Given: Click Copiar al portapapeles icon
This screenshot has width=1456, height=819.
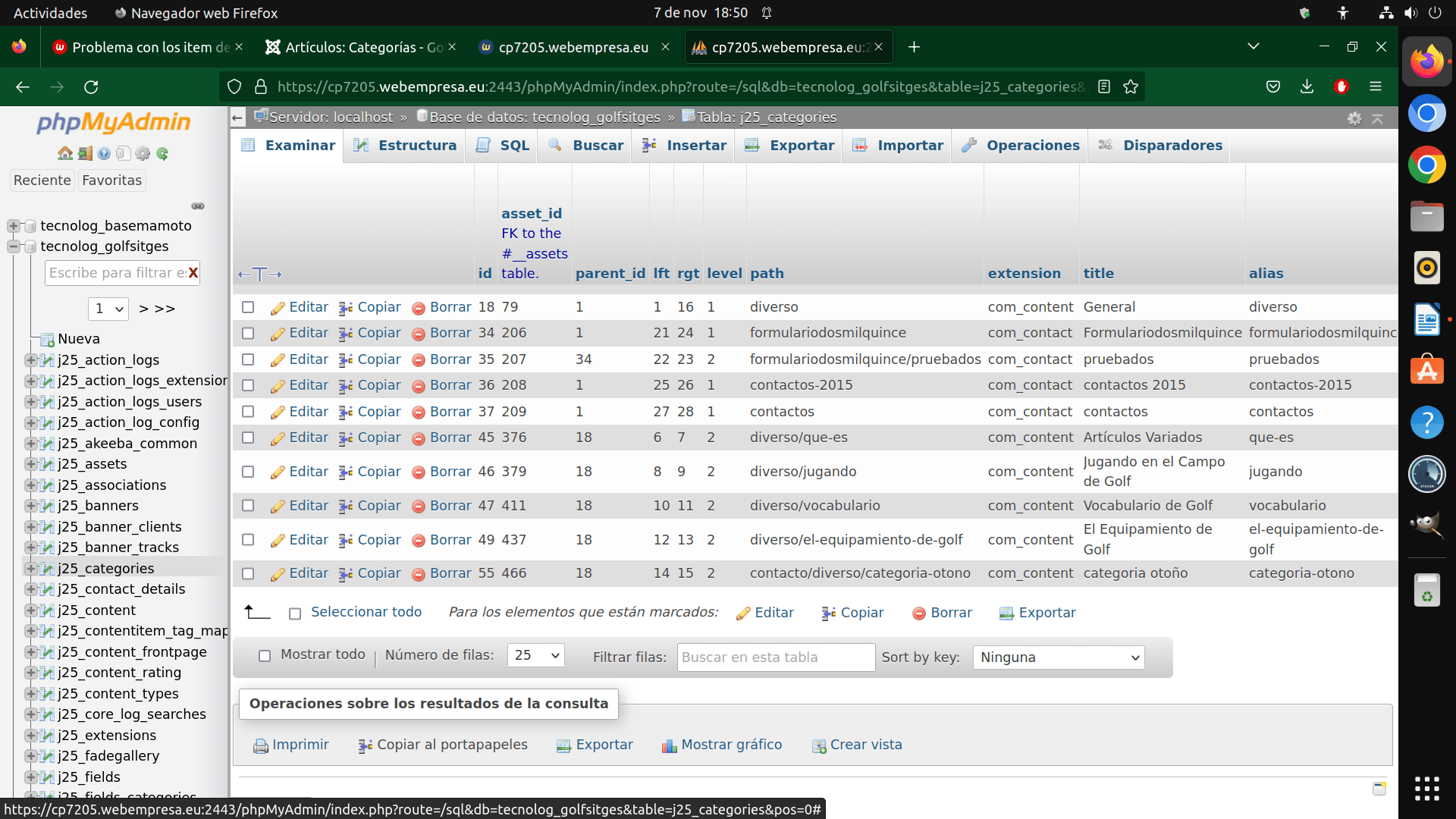Looking at the screenshot, I should pos(365,745).
